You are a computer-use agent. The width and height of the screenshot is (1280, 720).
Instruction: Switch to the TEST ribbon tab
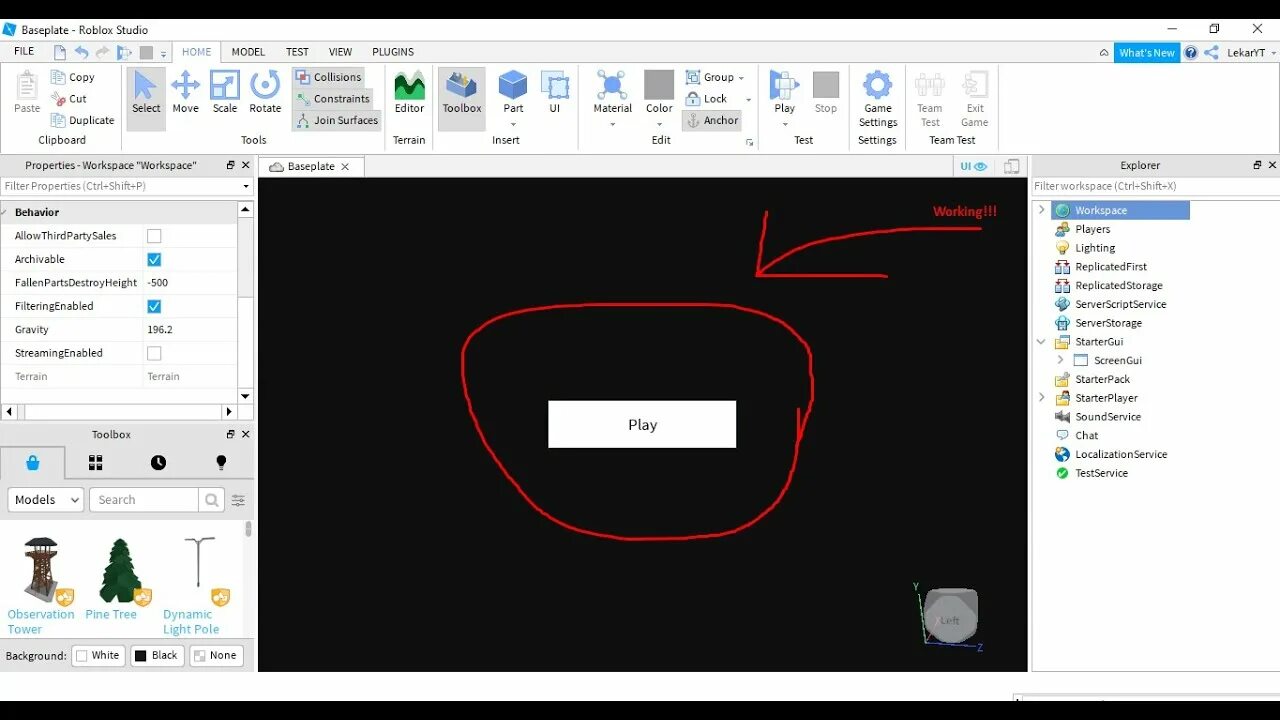point(297,52)
